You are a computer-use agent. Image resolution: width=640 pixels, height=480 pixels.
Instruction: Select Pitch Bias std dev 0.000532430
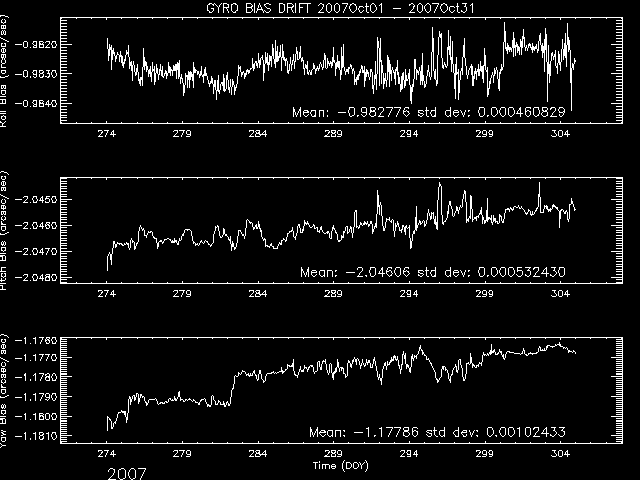(521, 272)
